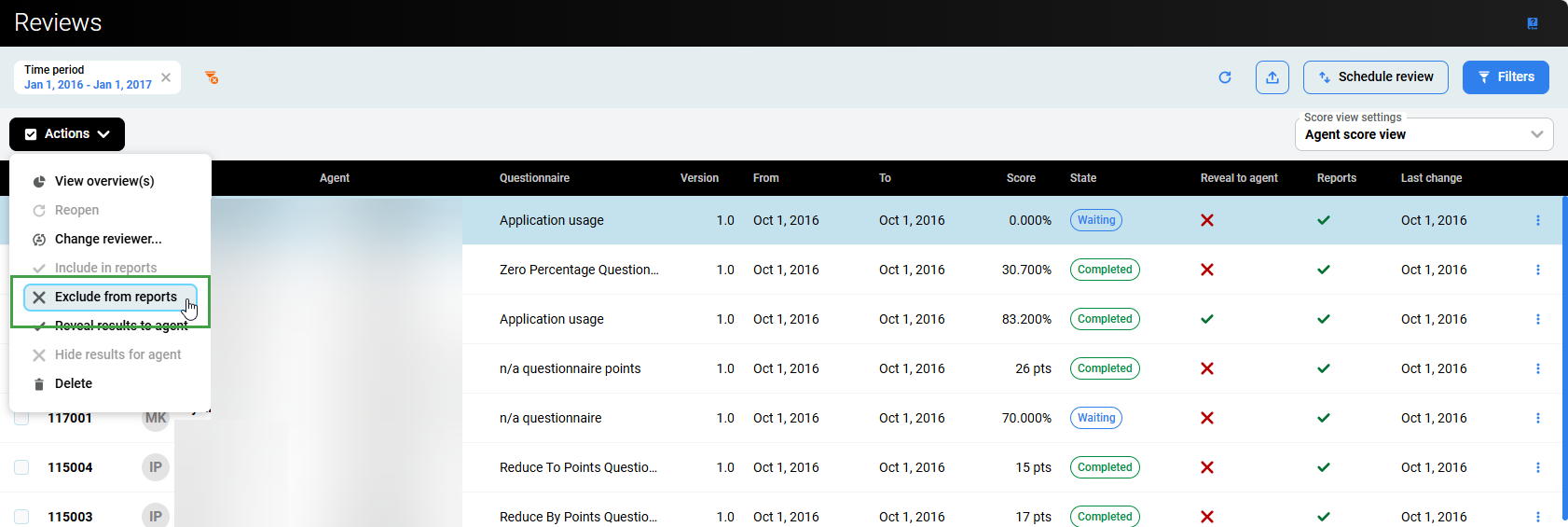Open three-dot menu for Zero Percentage Questionnaire row
Screen dimensions: 1568x527
1537,270
